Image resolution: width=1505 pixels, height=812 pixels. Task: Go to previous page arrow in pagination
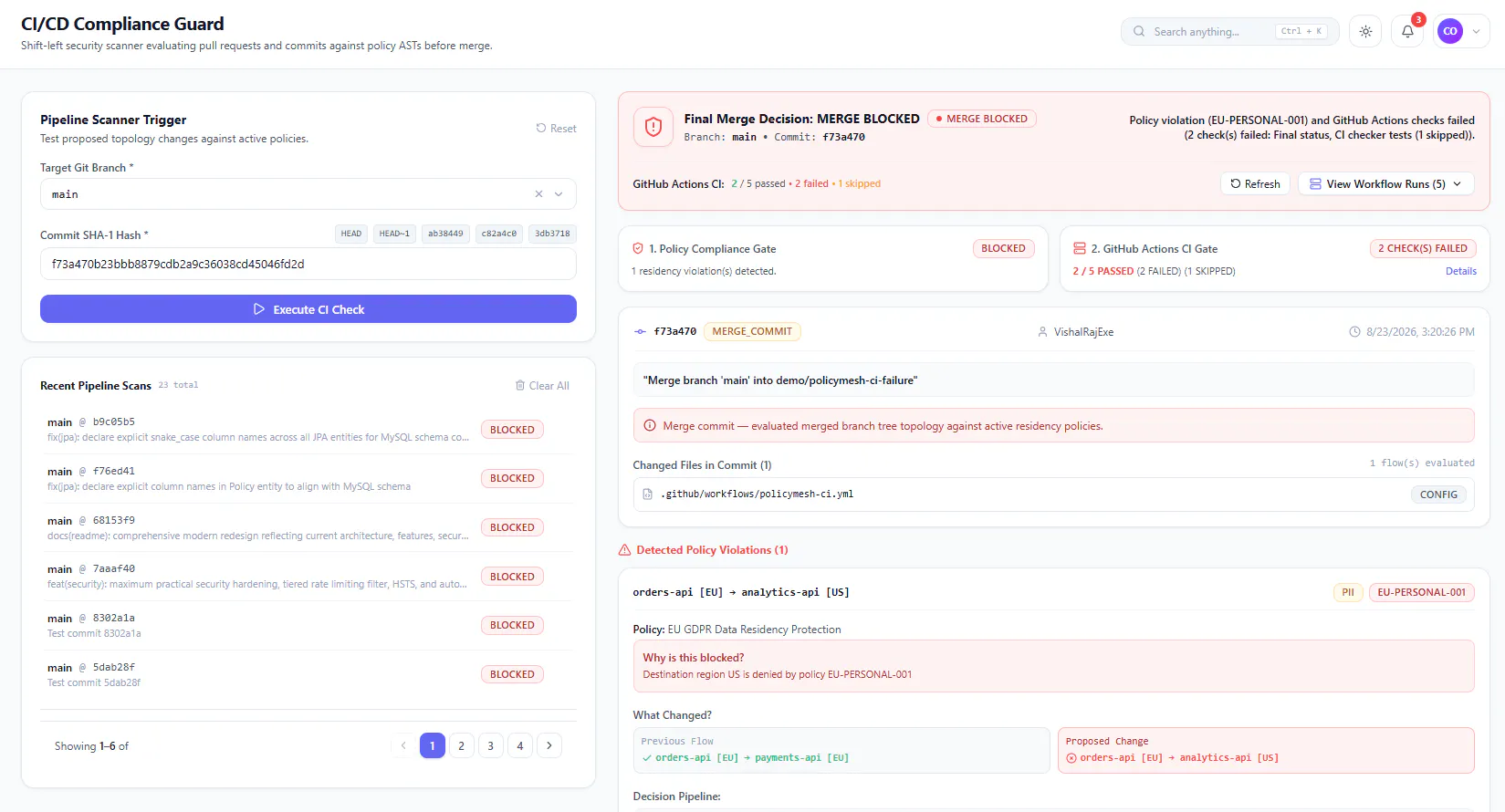(x=403, y=745)
